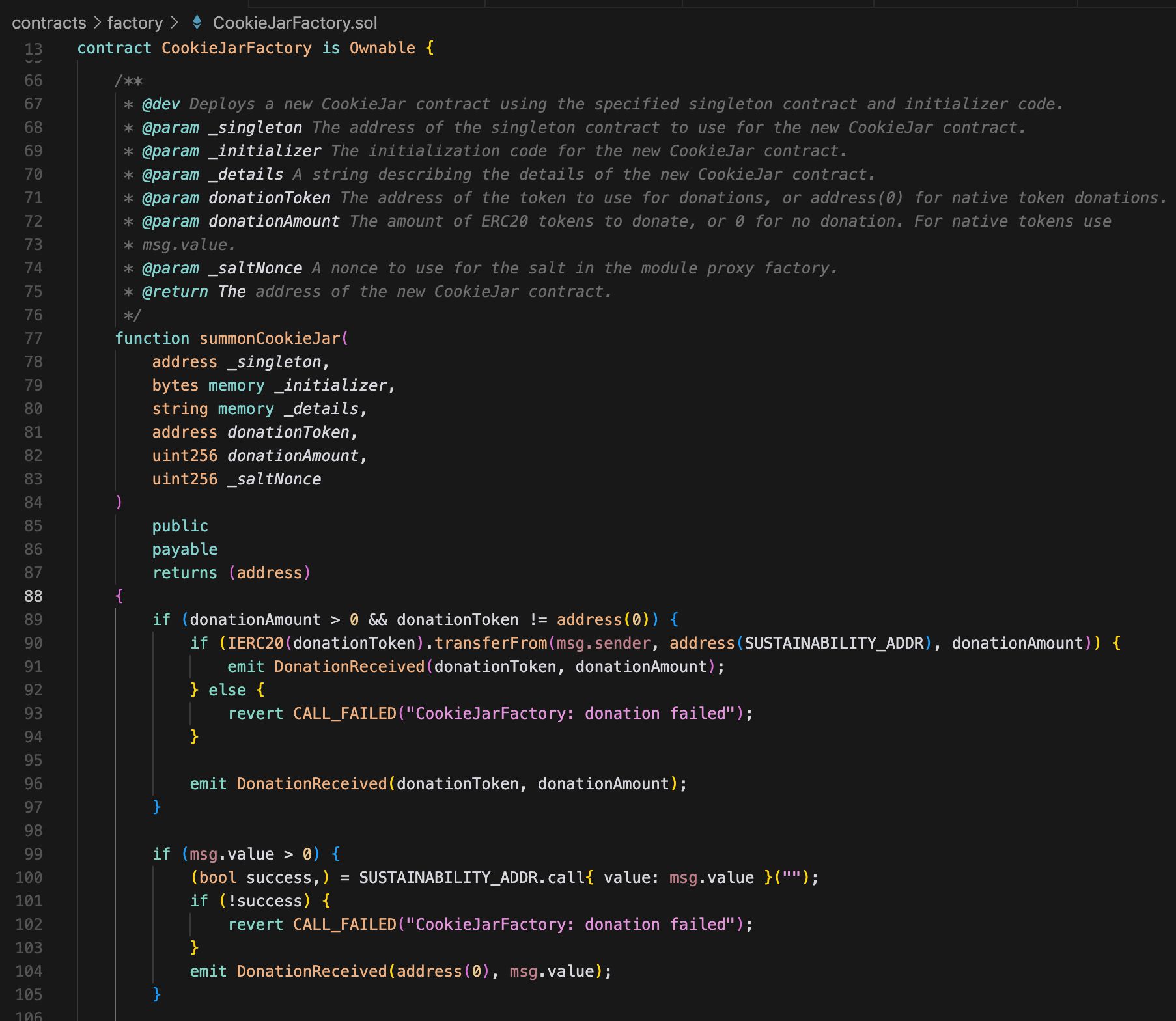1176x1021 pixels.
Task: Click line number 88 in gutter
Action: pos(33,596)
